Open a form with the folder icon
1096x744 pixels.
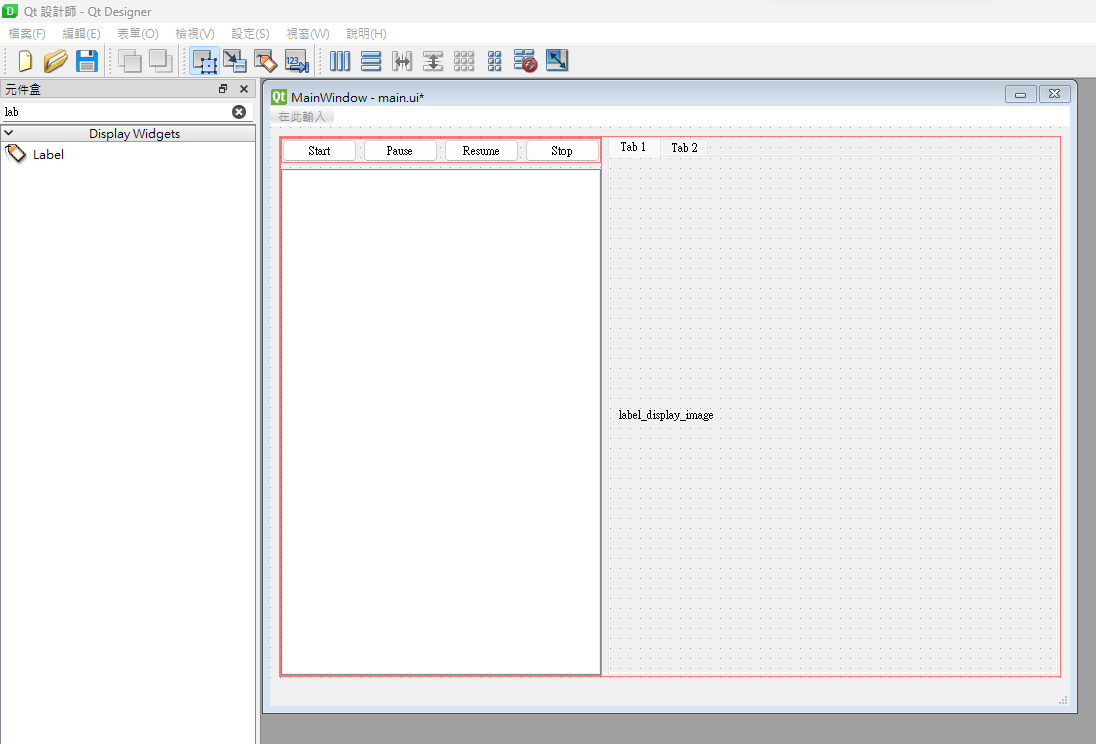pyautogui.click(x=55, y=61)
